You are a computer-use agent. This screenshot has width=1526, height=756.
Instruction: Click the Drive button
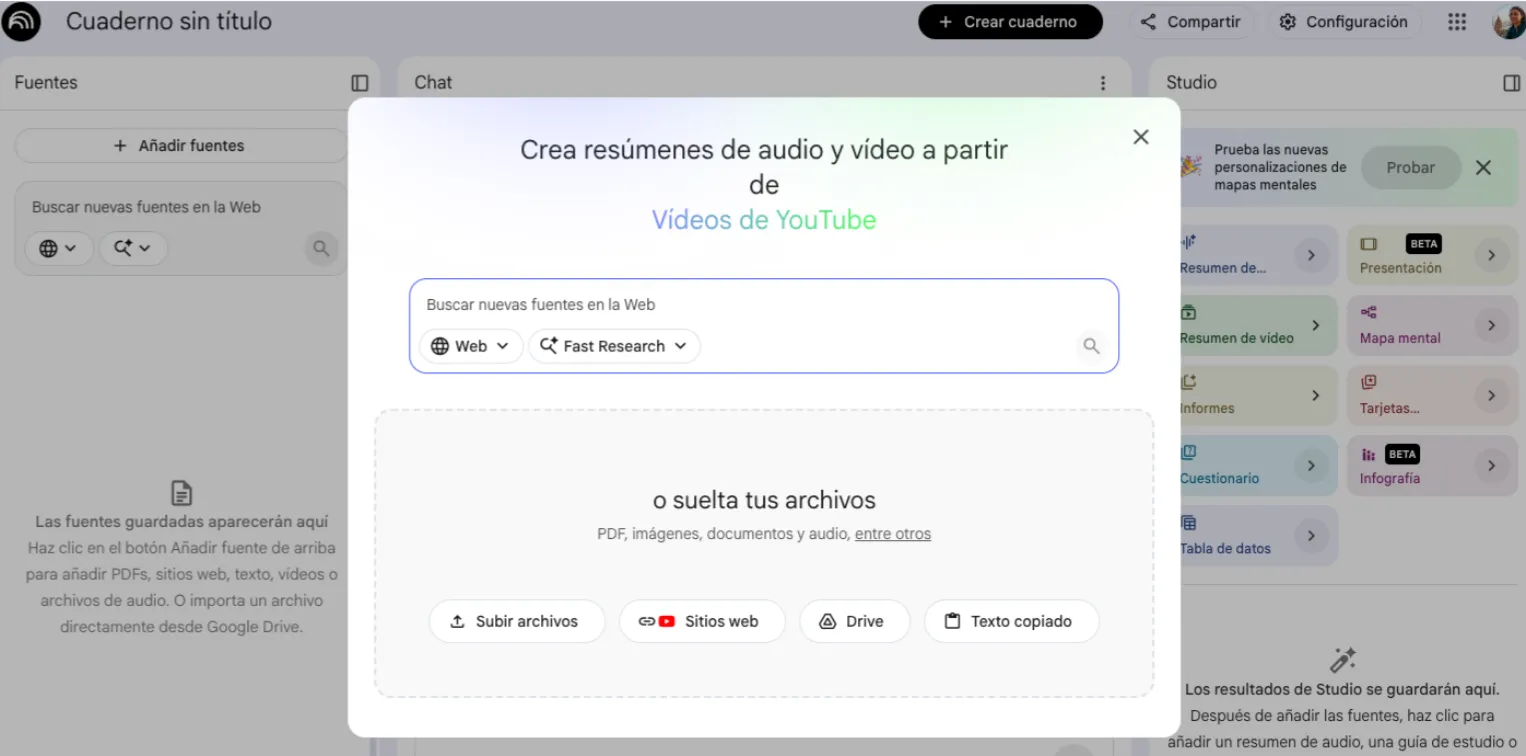(x=854, y=621)
